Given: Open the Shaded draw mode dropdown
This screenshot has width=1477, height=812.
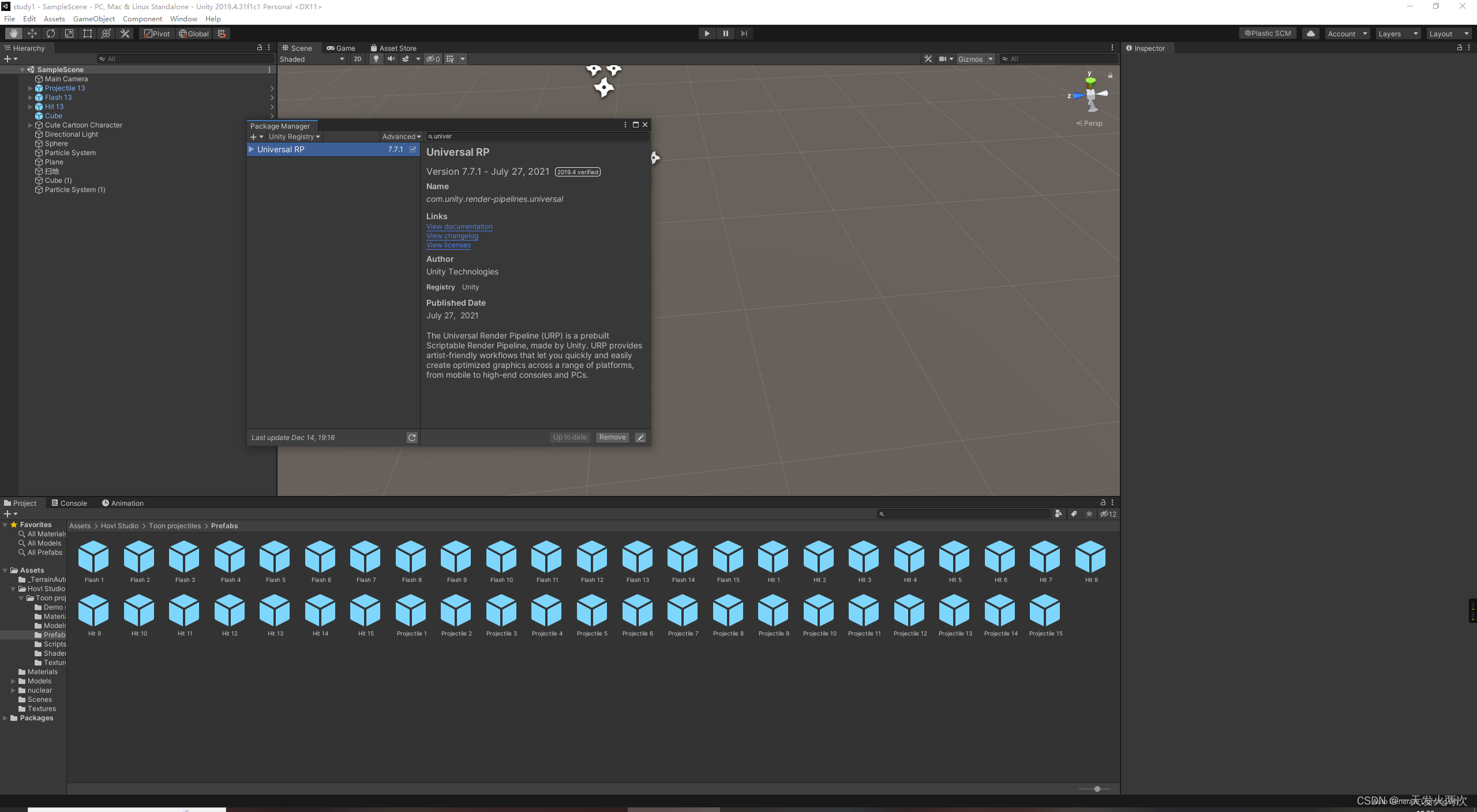Looking at the screenshot, I should click(x=312, y=59).
